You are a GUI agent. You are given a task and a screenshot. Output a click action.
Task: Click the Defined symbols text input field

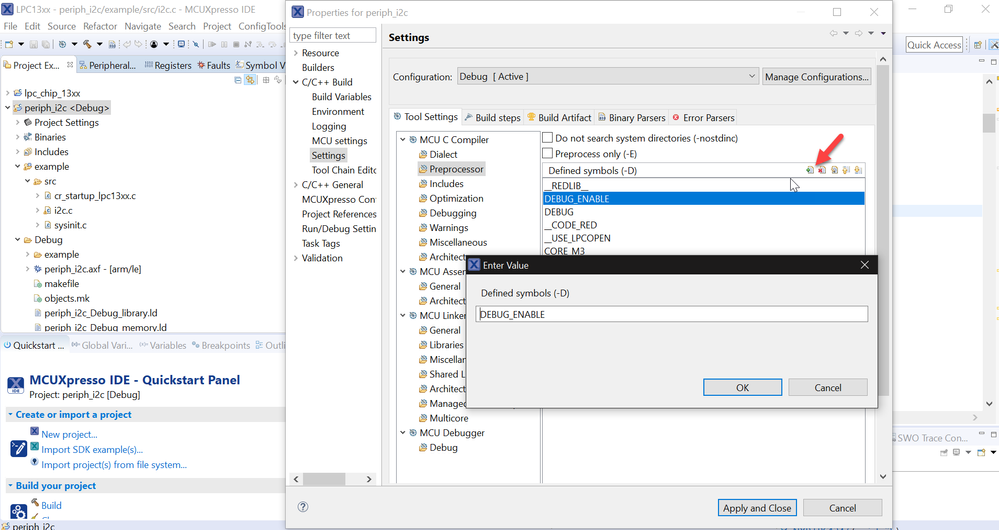[x=672, y=314]
